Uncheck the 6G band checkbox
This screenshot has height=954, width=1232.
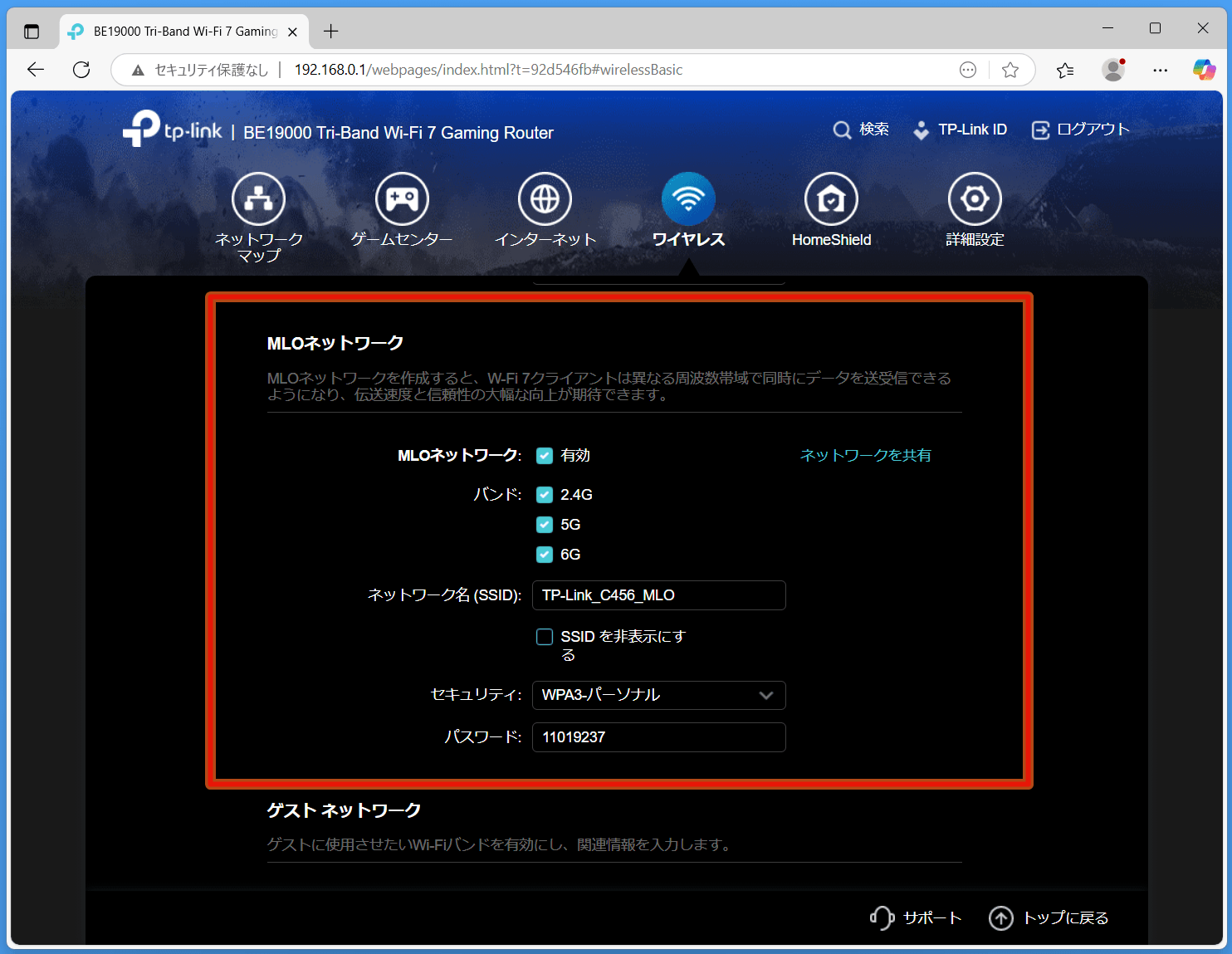click(545, 555)
